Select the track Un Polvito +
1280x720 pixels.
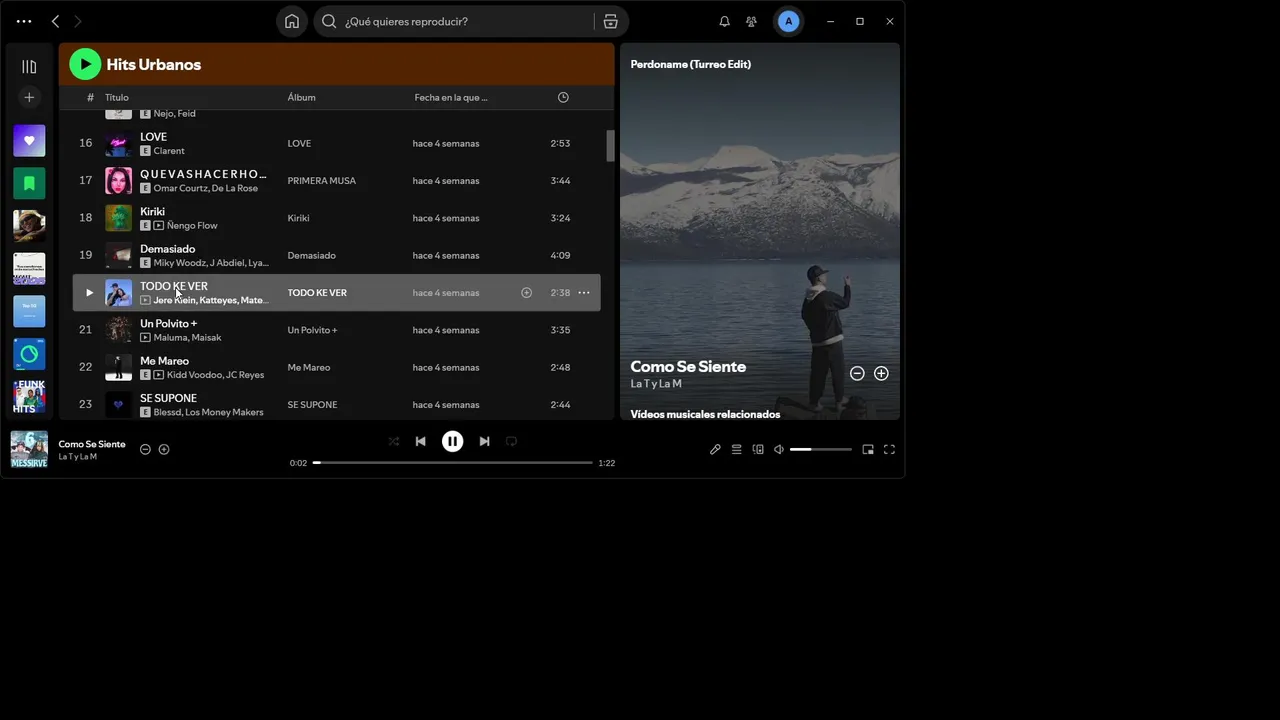click(x=168, y=324)
